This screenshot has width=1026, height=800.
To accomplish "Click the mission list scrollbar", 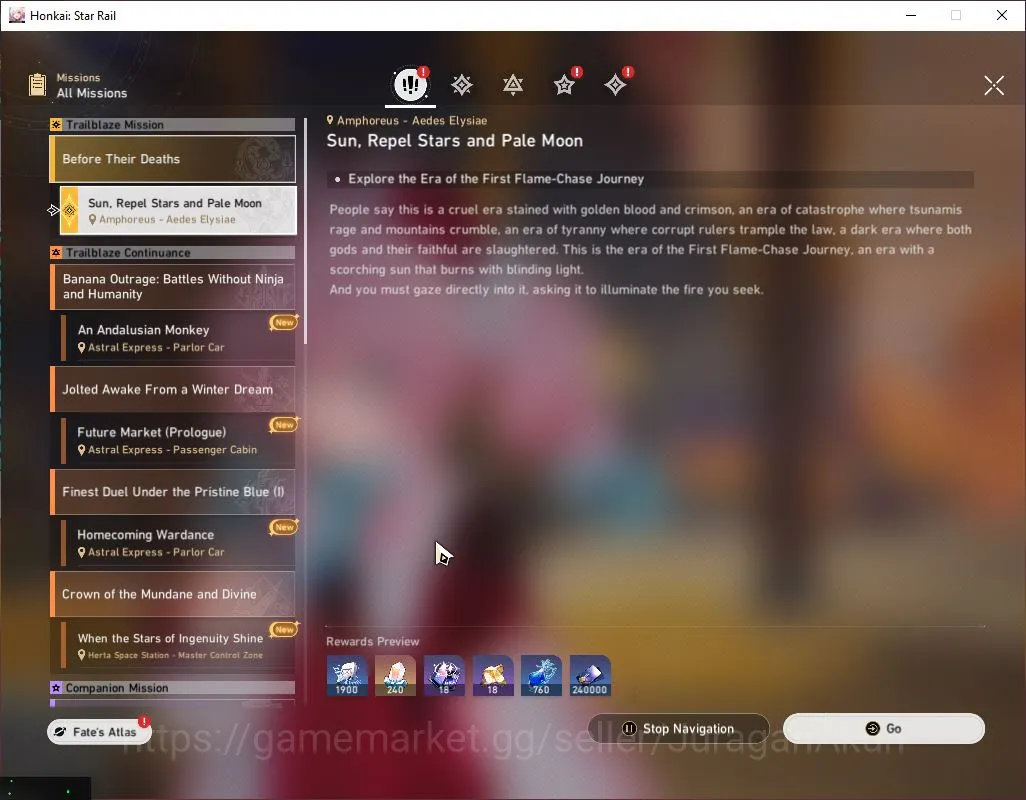I will point(305,231).
